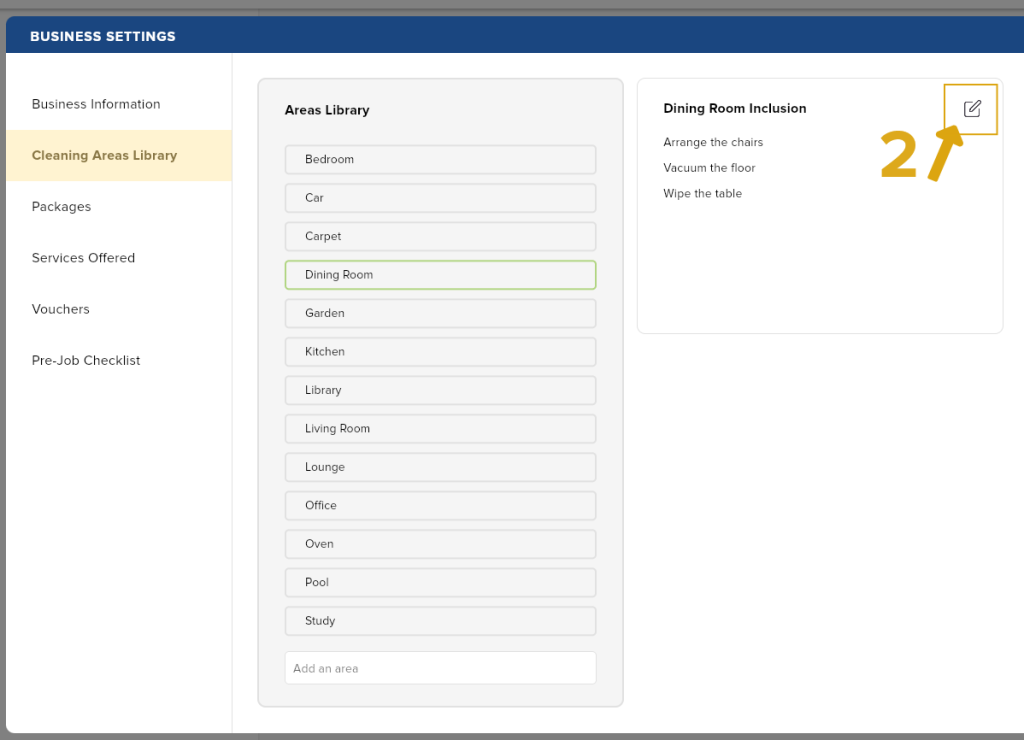Go to the Packages settings
The height and width of the screenshot is (740, 1024).
(x=61, y=206)
